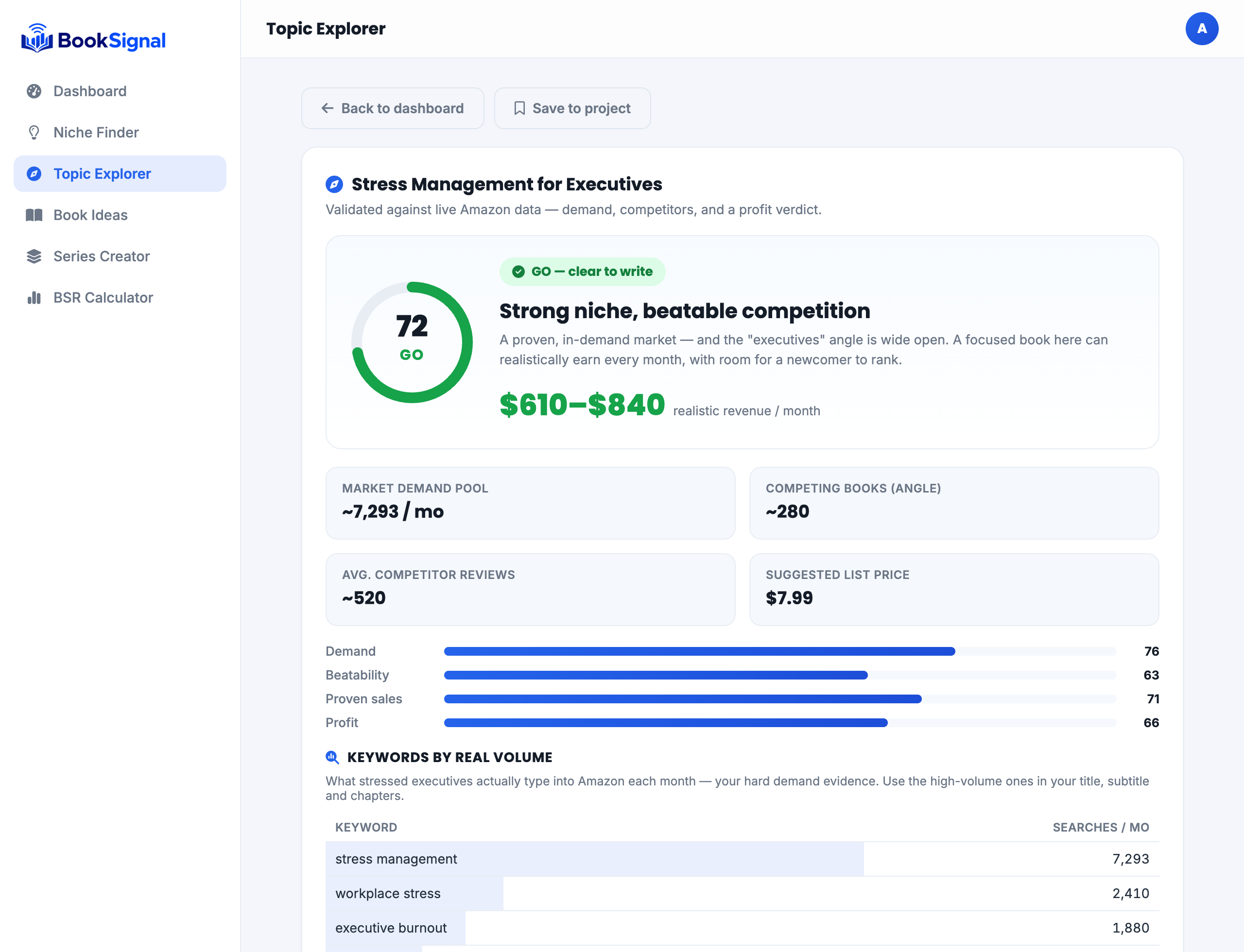
Task: Click the Avg. Competitor Reviews card
Action: click(x=530, y=590)
